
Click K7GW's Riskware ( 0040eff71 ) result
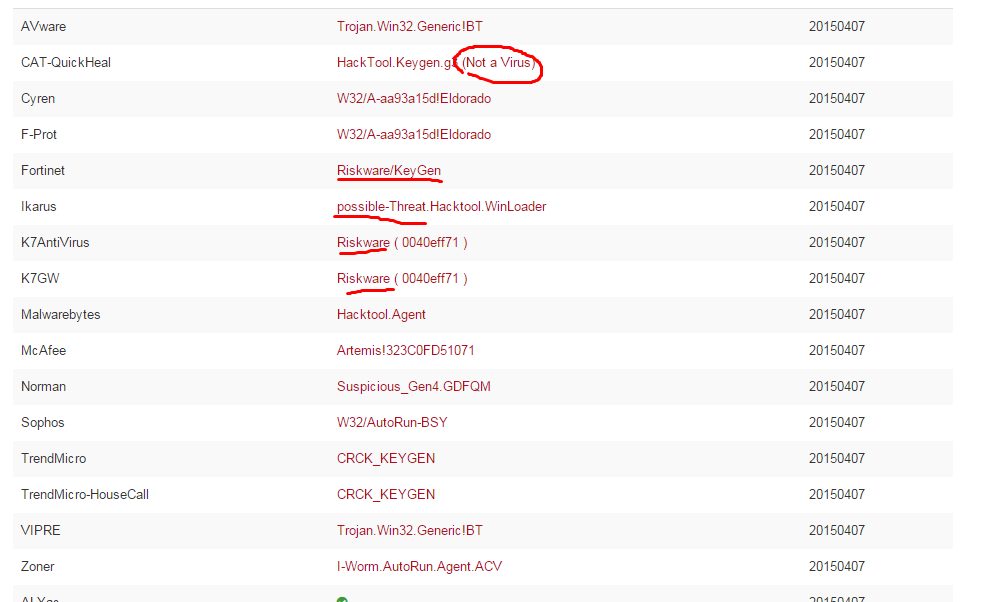point(402,279)
